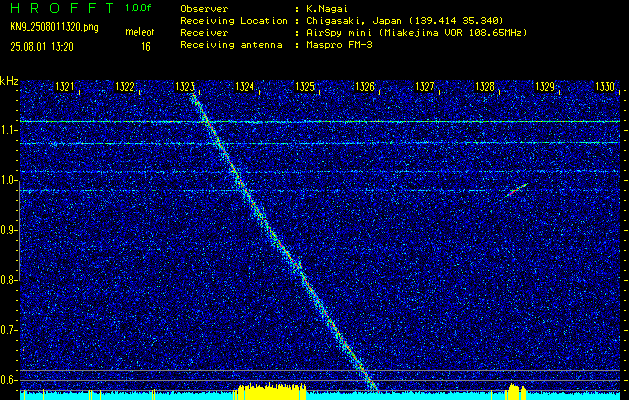Click the meteor count value 16
This screenshot has width=629, height=400.
click(x=146, y=47)
